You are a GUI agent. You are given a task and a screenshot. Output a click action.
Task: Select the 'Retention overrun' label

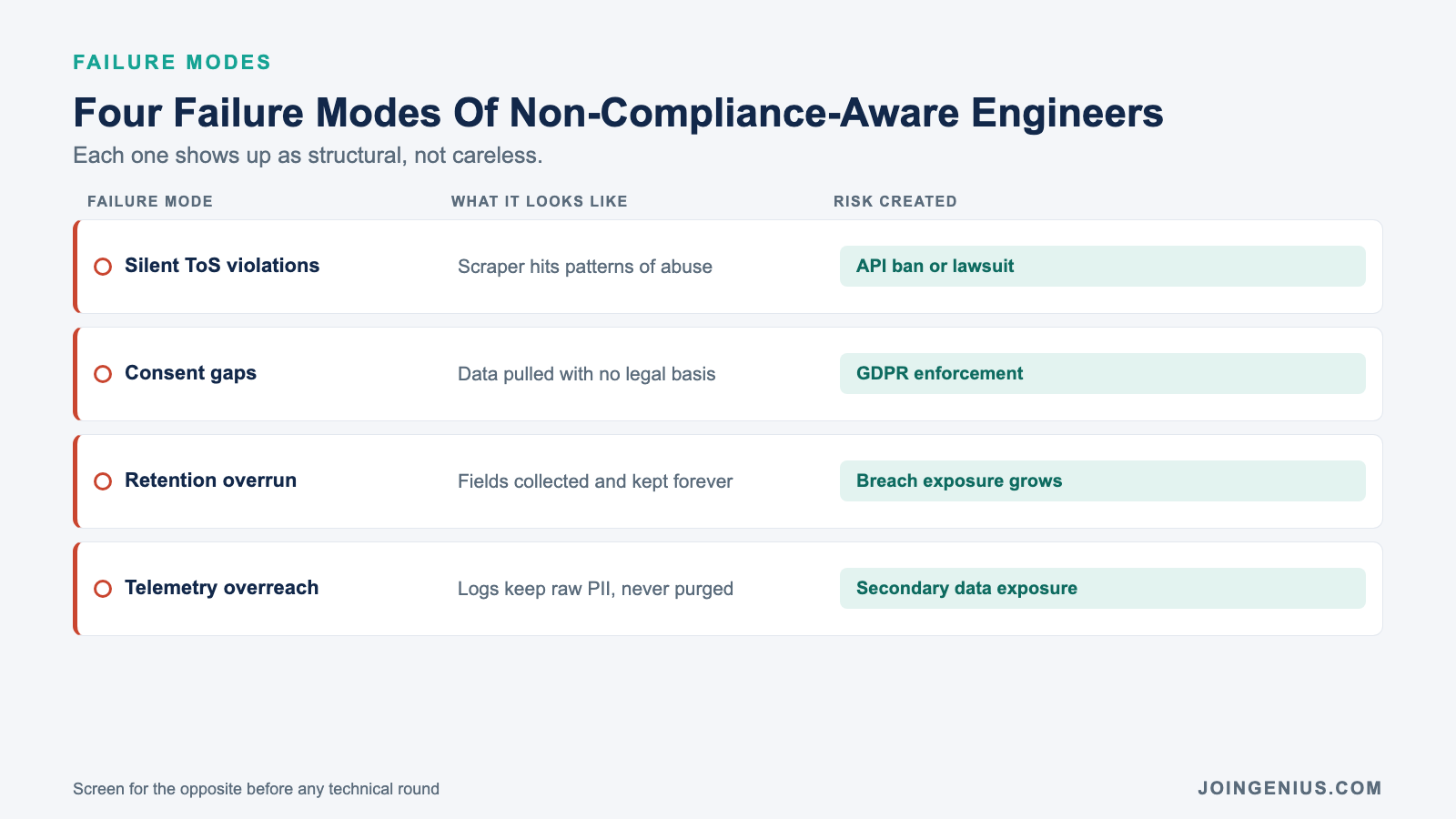pyautogui.click(x=210, y=480)
